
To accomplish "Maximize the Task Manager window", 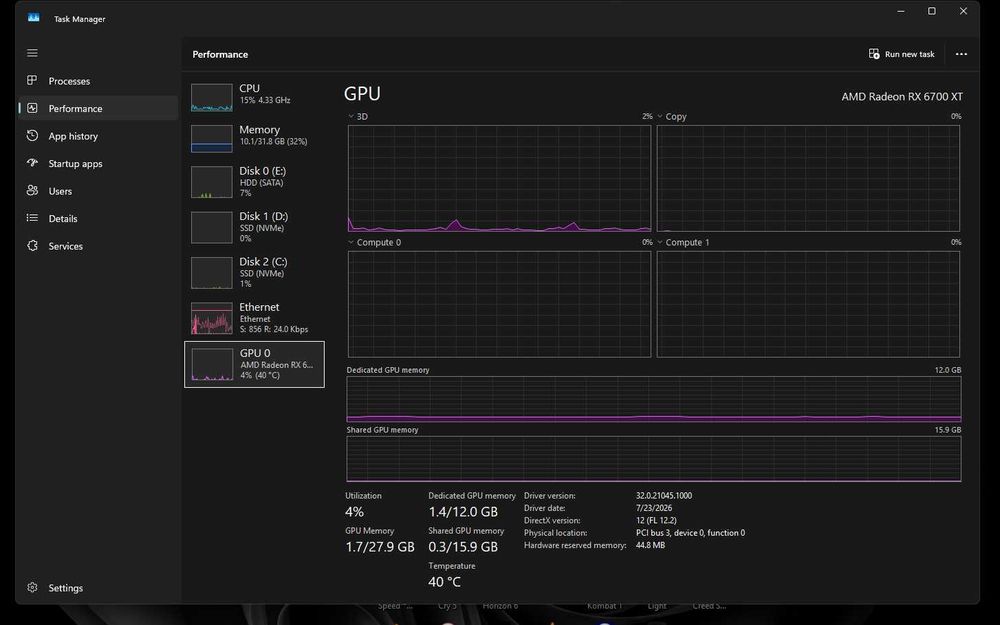I will [x=932, y=11].
